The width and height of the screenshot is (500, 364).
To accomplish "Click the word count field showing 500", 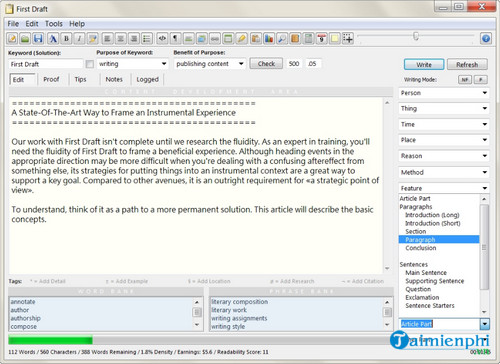I will coord(294,64).
